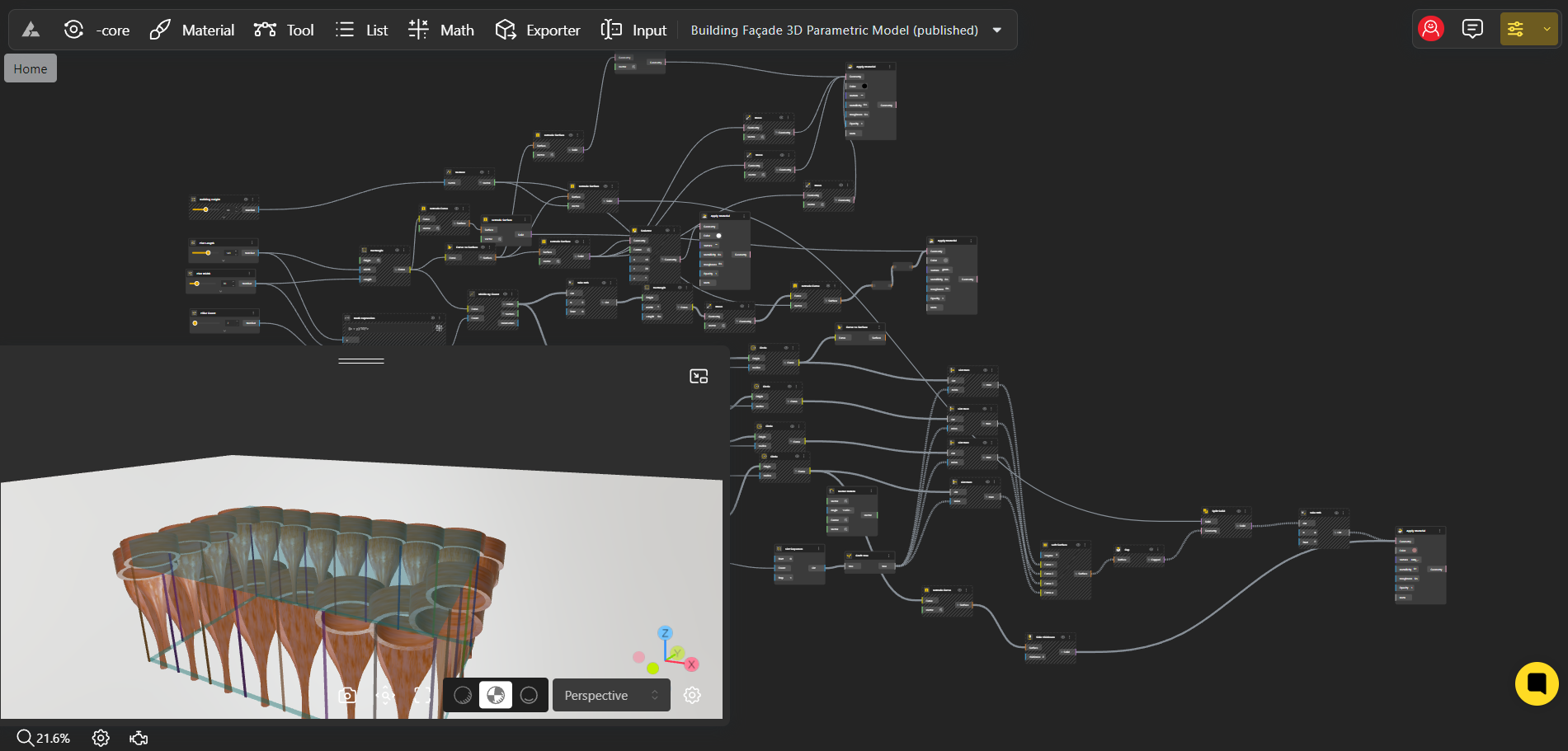
Task: Open the comments speech bubble icon
Action: tap(1472, 30)
